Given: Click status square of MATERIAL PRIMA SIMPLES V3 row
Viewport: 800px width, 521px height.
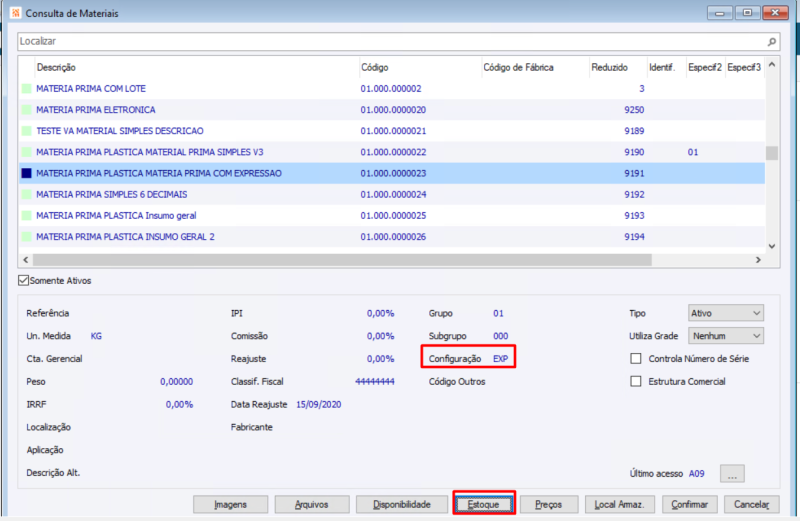Looking at the screenshot, I should coord(27,152).
